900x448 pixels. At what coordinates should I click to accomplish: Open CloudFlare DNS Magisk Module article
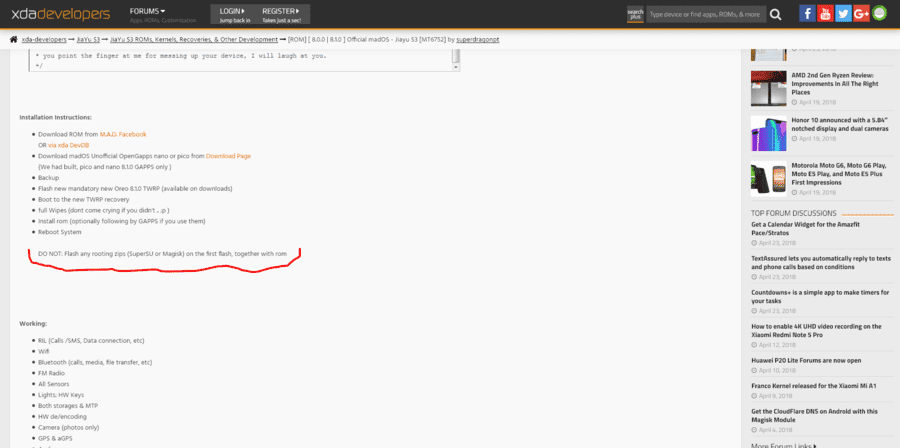point(814,415)
